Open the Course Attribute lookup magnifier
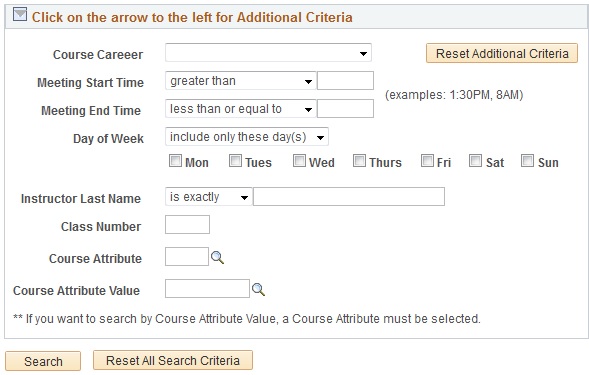 click(x=217, y=258)
